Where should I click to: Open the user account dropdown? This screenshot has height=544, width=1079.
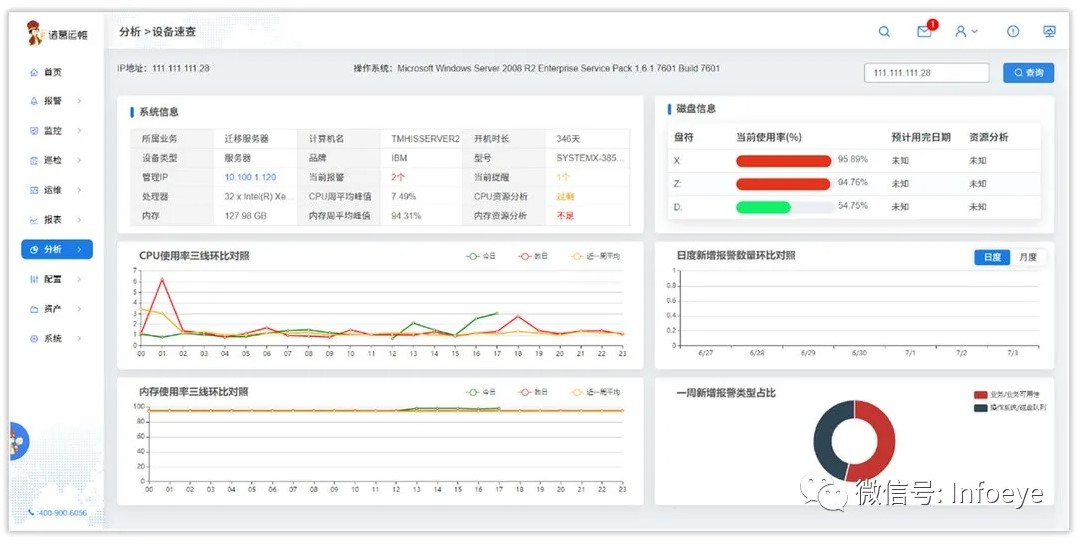coord(966,32)
